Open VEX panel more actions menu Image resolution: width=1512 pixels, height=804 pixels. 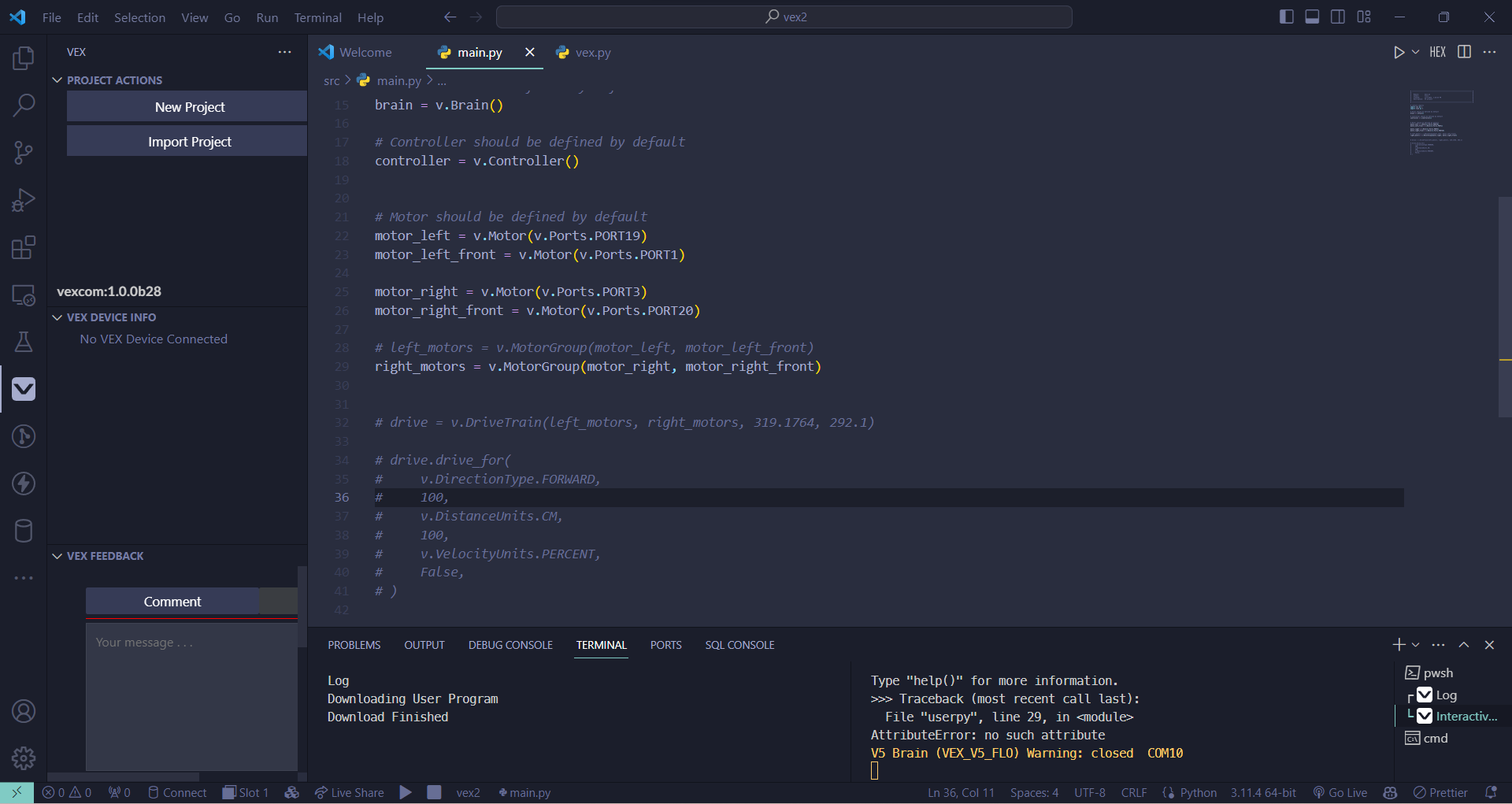pos(284,52)
